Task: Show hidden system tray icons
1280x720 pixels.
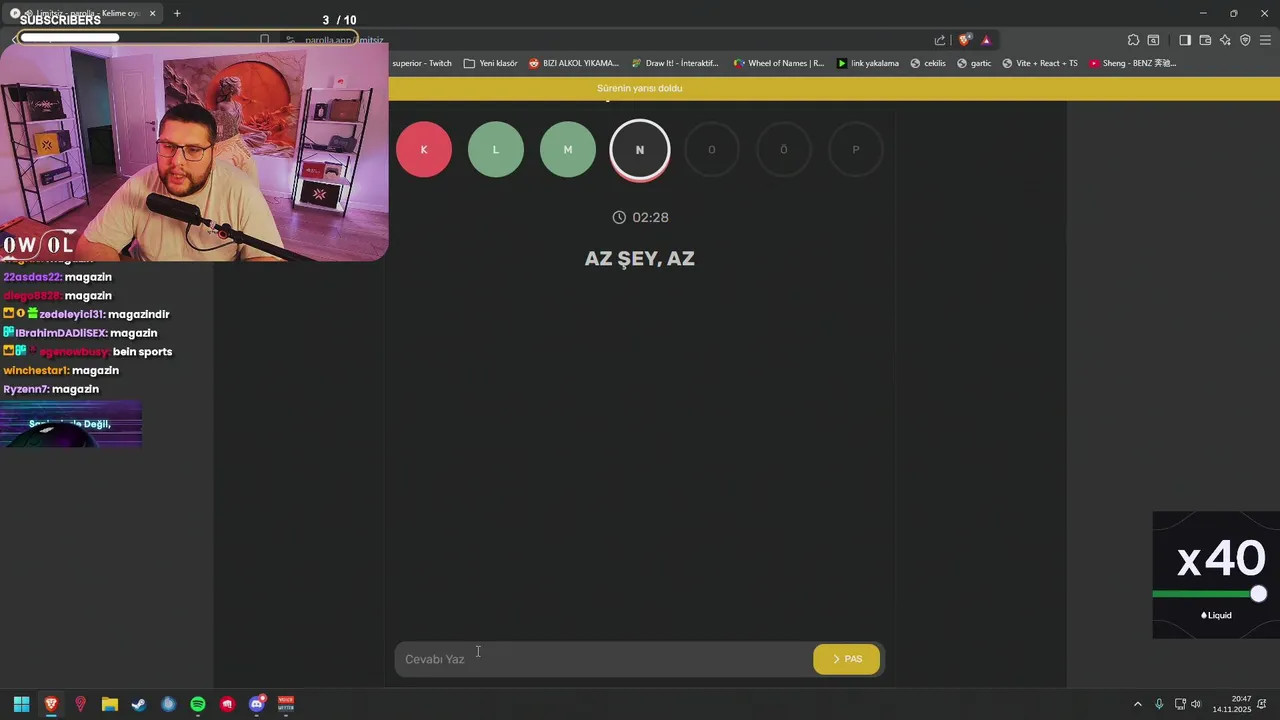Action: 1137,704
